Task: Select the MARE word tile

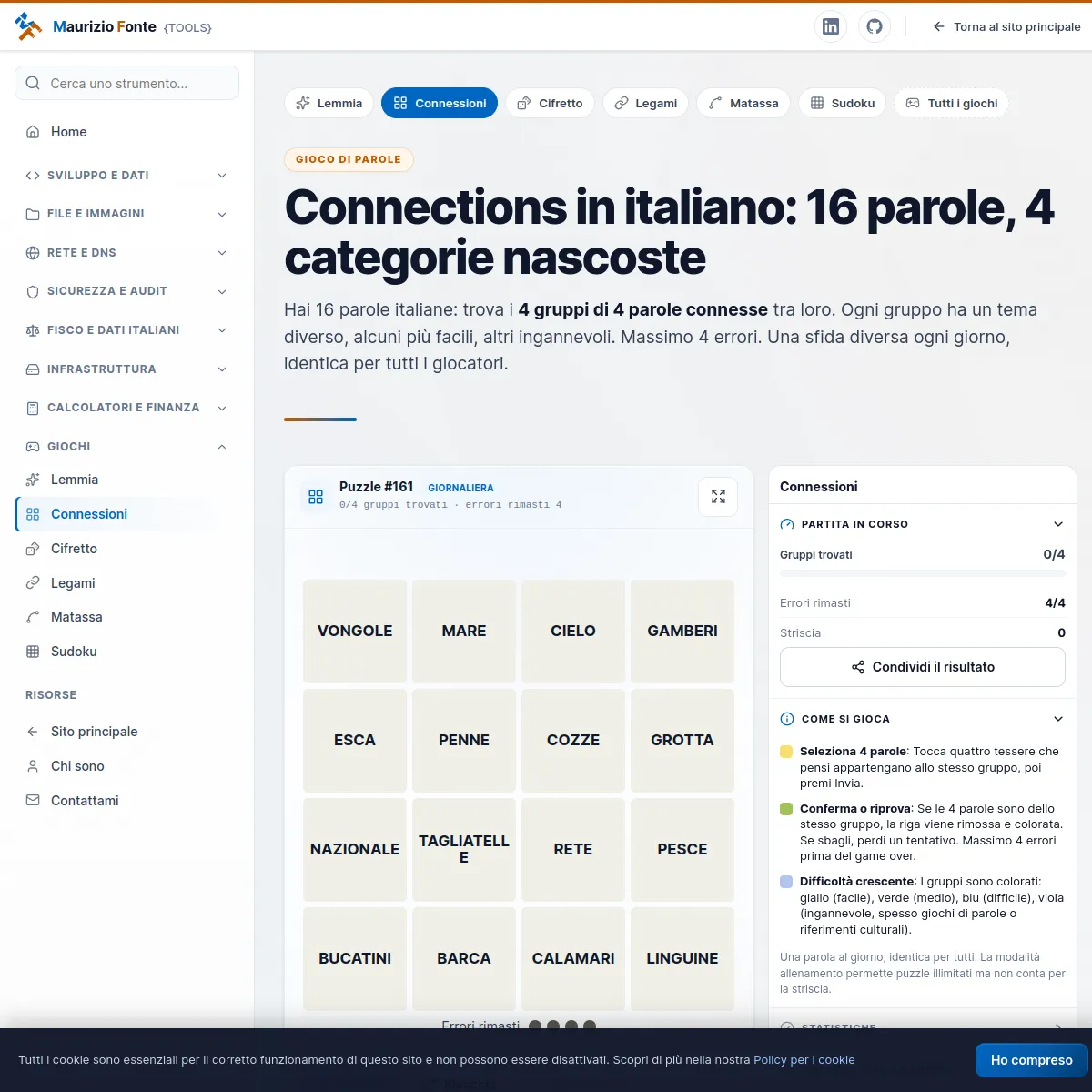Action: point(464,631)
